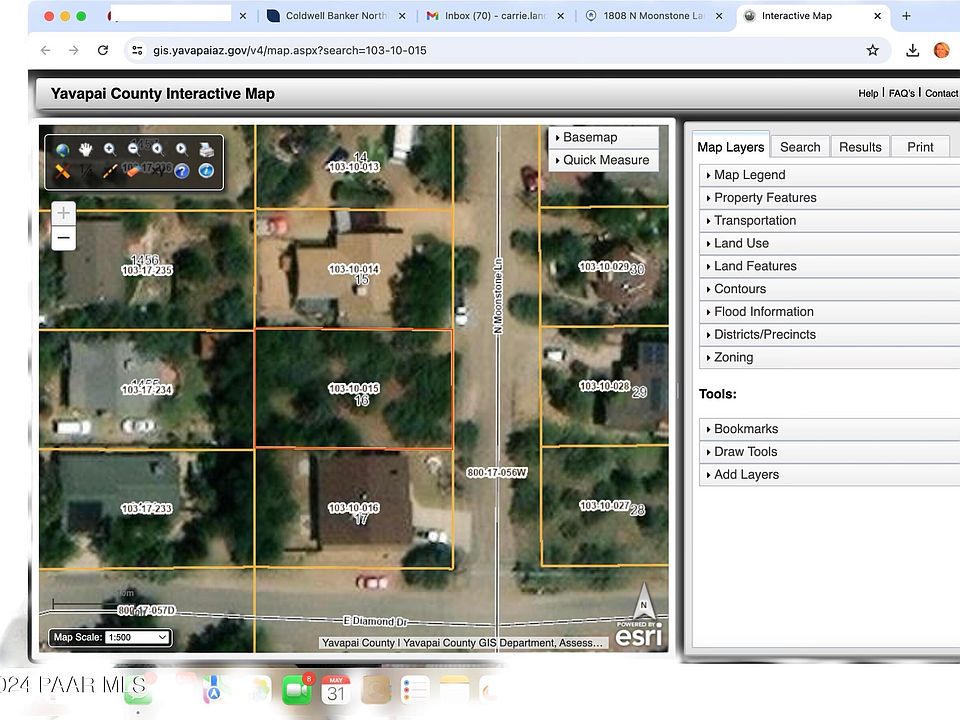Click the Contact link

coord(941,93)
